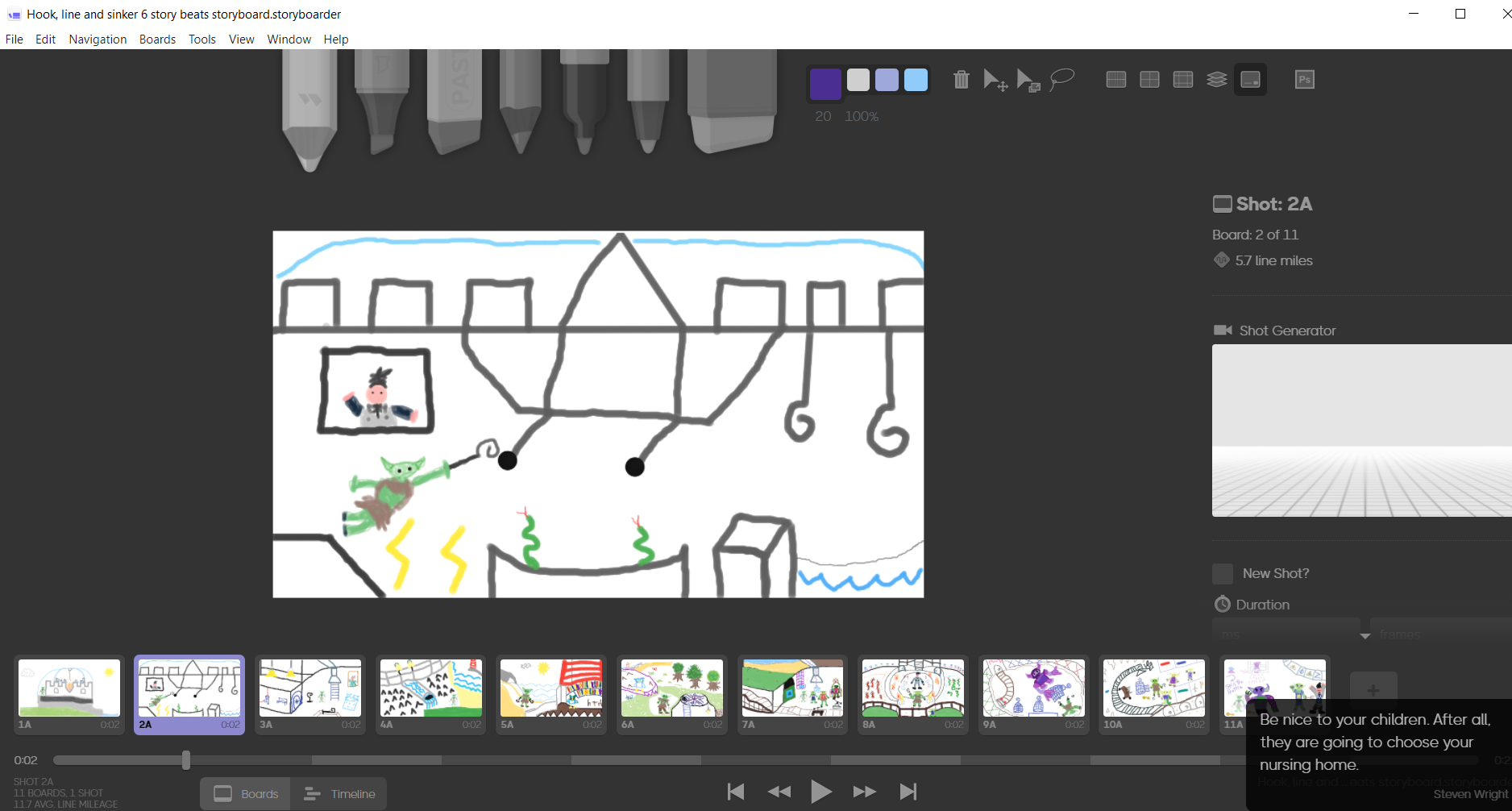Screen dimensions: 1512x811
Task: Jump to the last board
Action: pos(908,792)
